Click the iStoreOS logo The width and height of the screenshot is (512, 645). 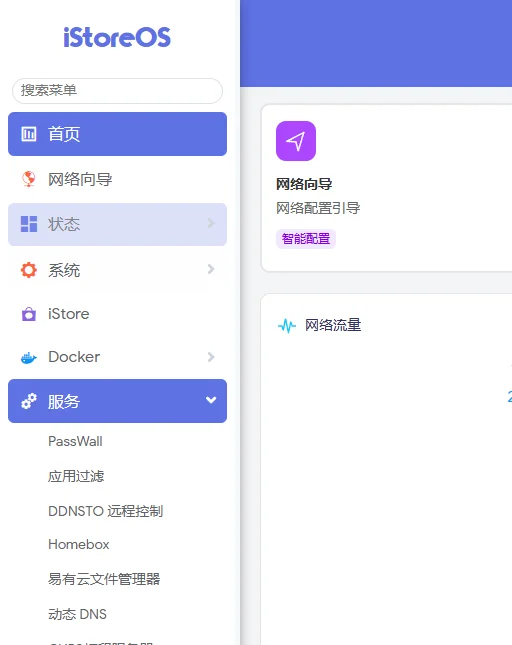click(117, 37)
